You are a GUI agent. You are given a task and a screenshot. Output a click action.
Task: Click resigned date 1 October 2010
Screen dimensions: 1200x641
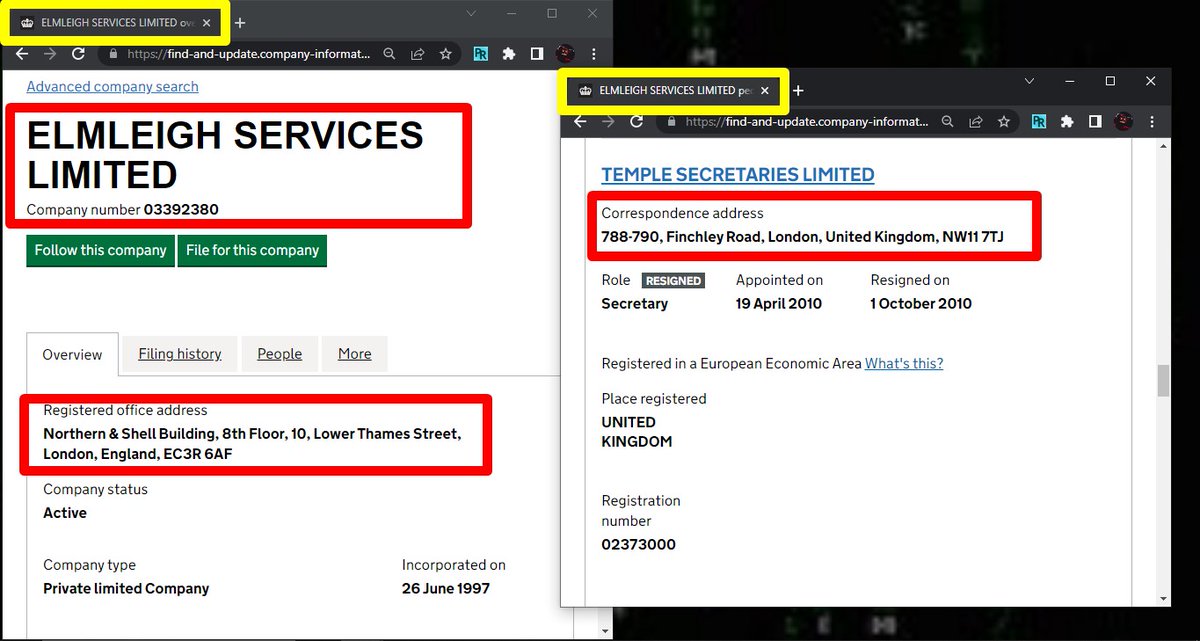pyautogui.click(x=921, y=303)
